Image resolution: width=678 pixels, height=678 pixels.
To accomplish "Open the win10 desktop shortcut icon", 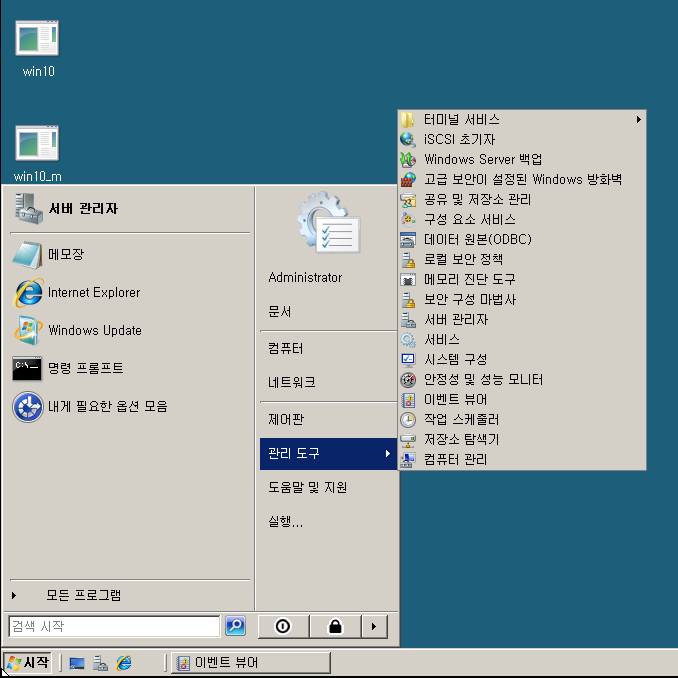I will coord(37,38).
